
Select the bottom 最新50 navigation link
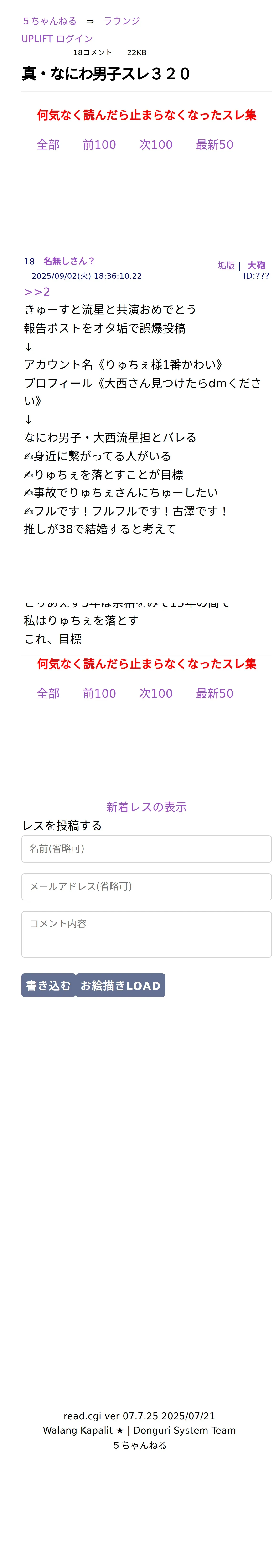[214, 693]
